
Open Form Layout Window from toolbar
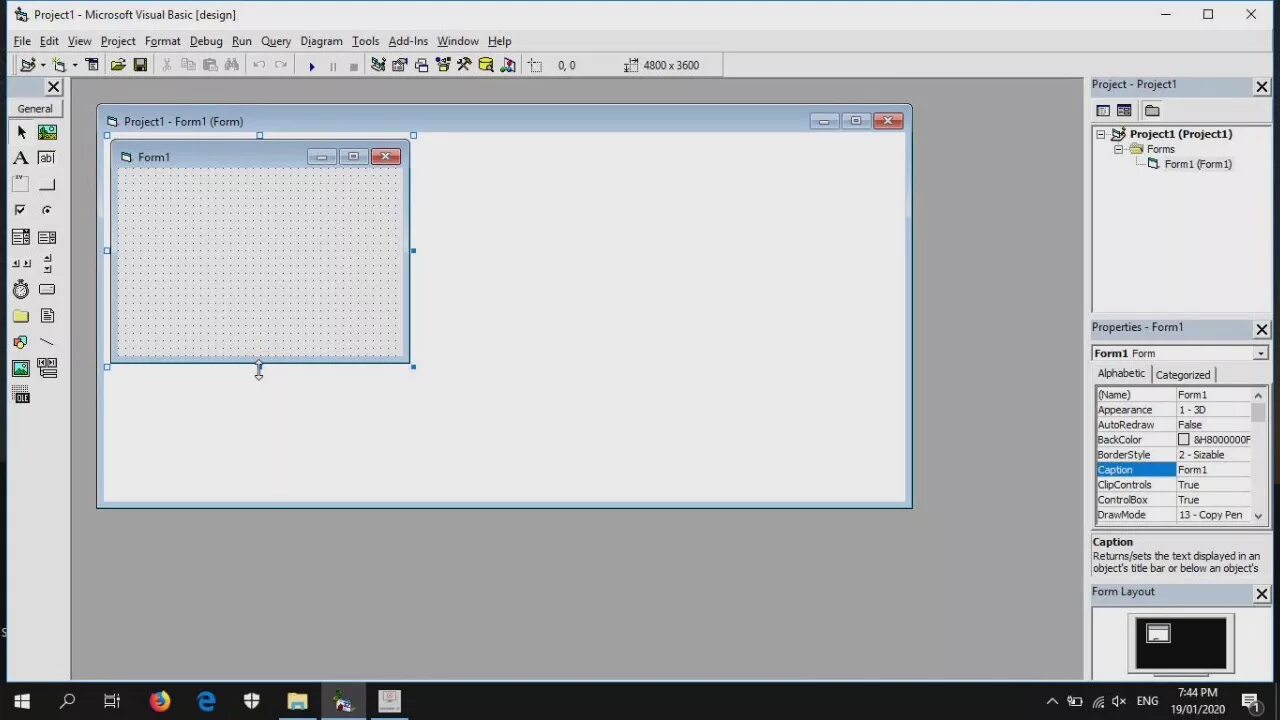(x=421, y=65)
